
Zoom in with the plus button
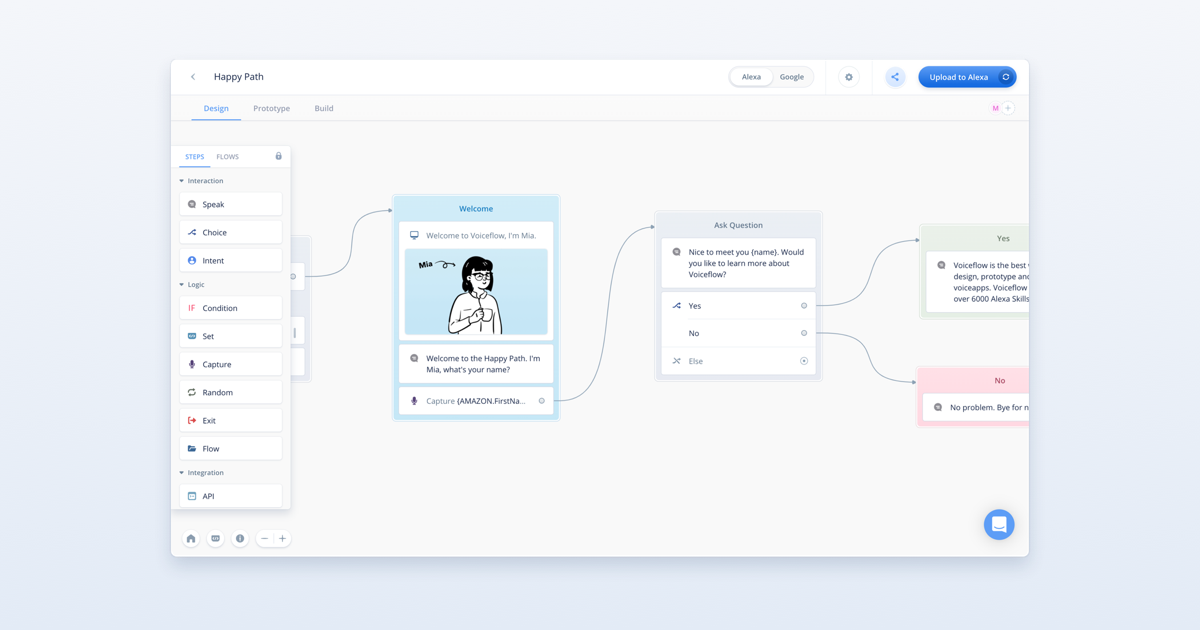pyautogui.click(x=282, y=538)
